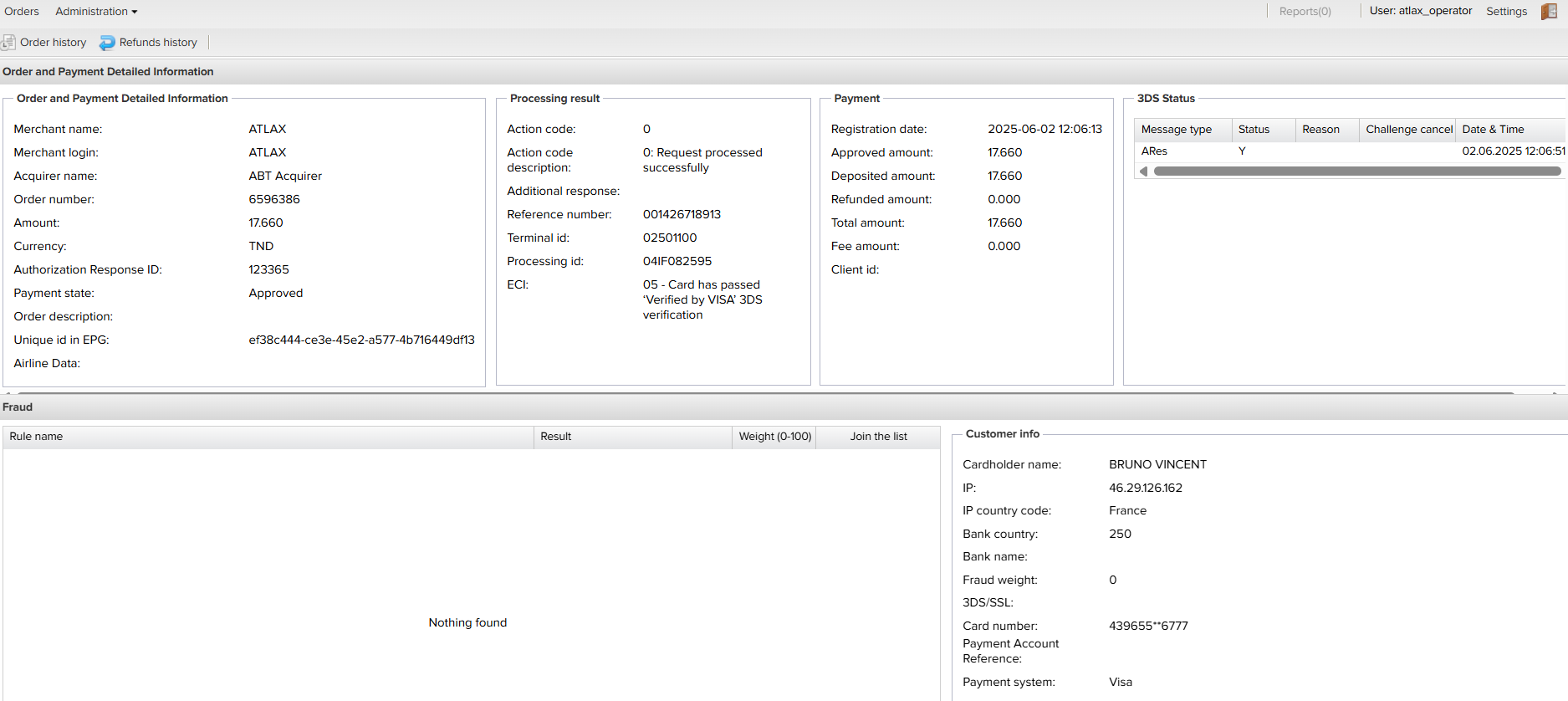Open the Orders menu

[x=22, y=12]
